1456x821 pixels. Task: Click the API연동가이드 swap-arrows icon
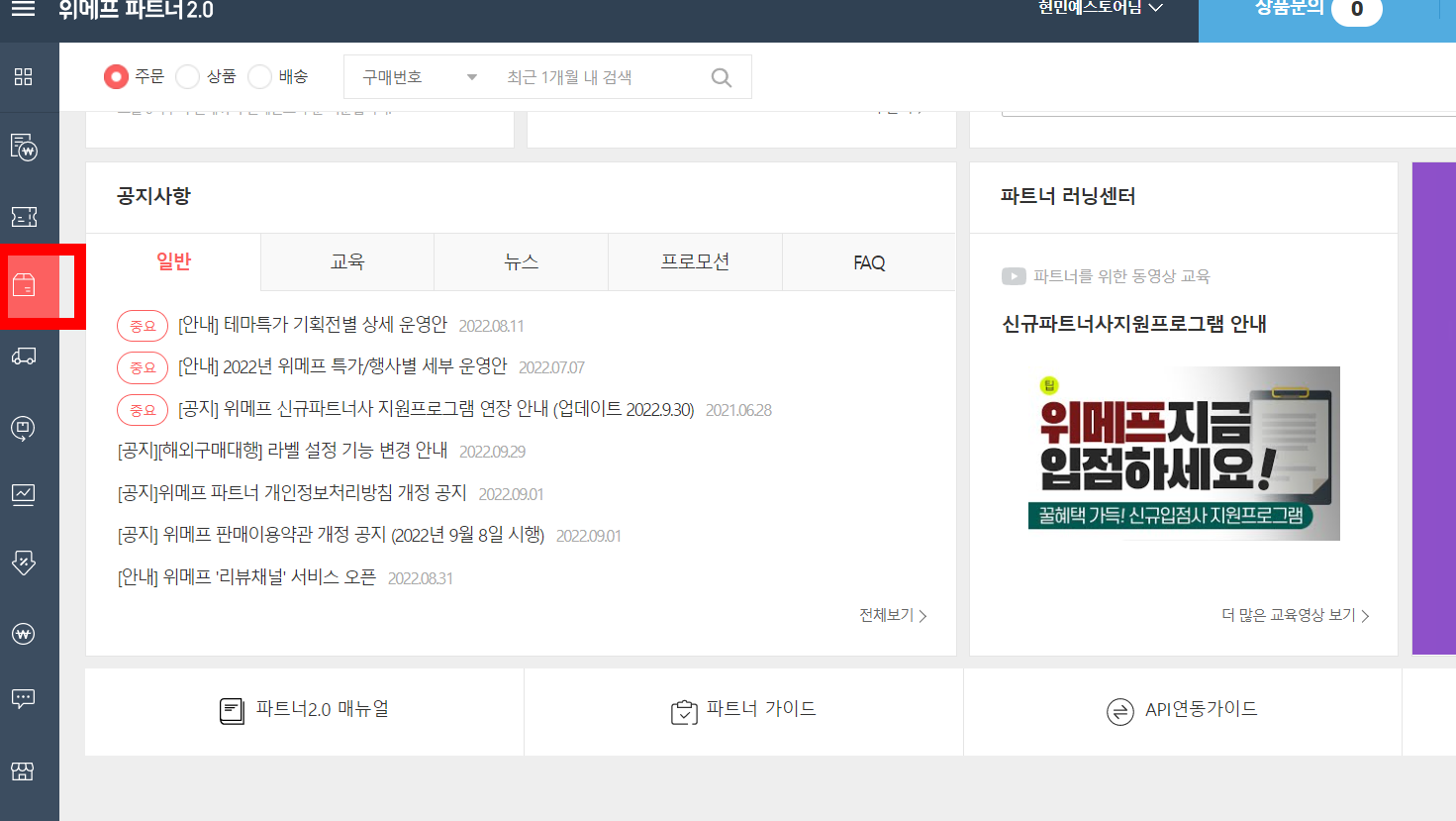tap(1119, 711)
